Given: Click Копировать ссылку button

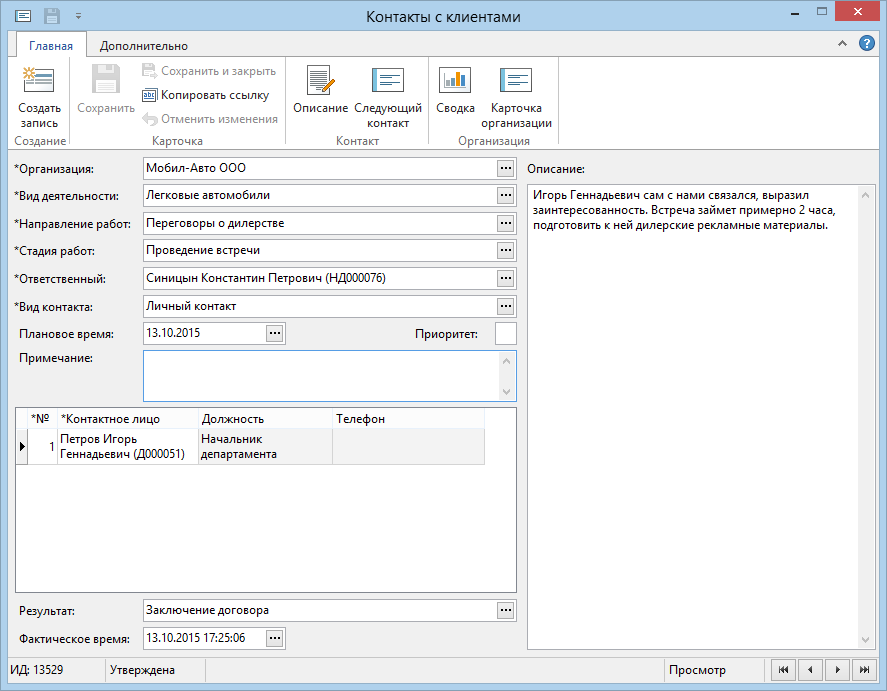Looking at the screenshot, I should click(206, 95).
